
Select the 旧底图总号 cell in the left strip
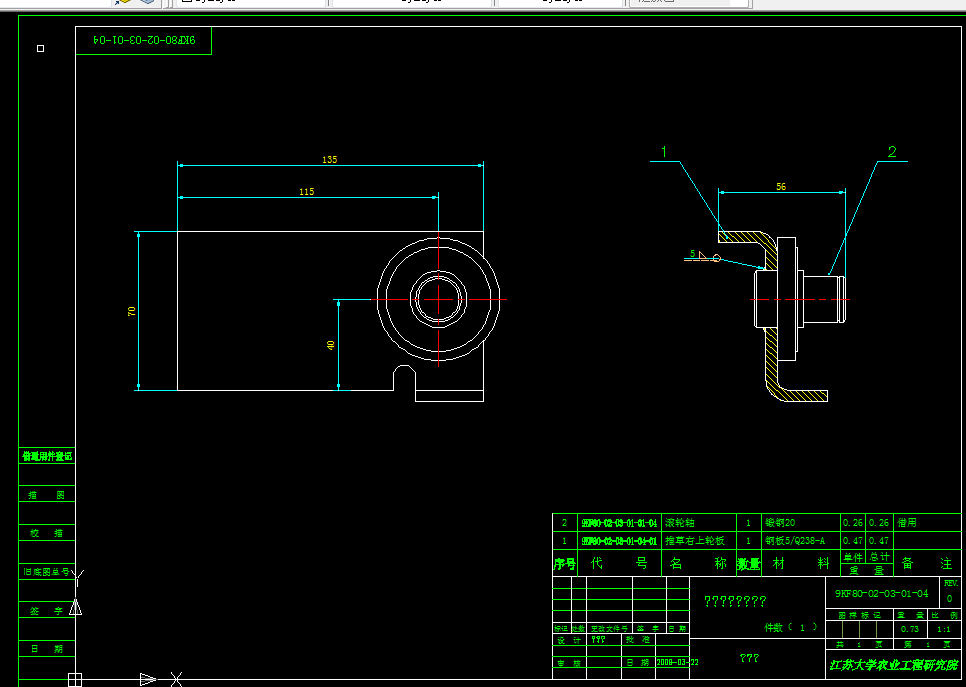pos(47,572)
